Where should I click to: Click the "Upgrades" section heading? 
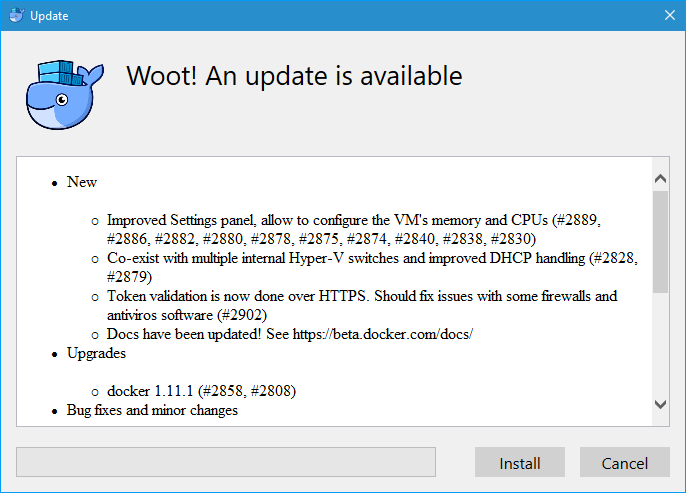coord(96,353)
